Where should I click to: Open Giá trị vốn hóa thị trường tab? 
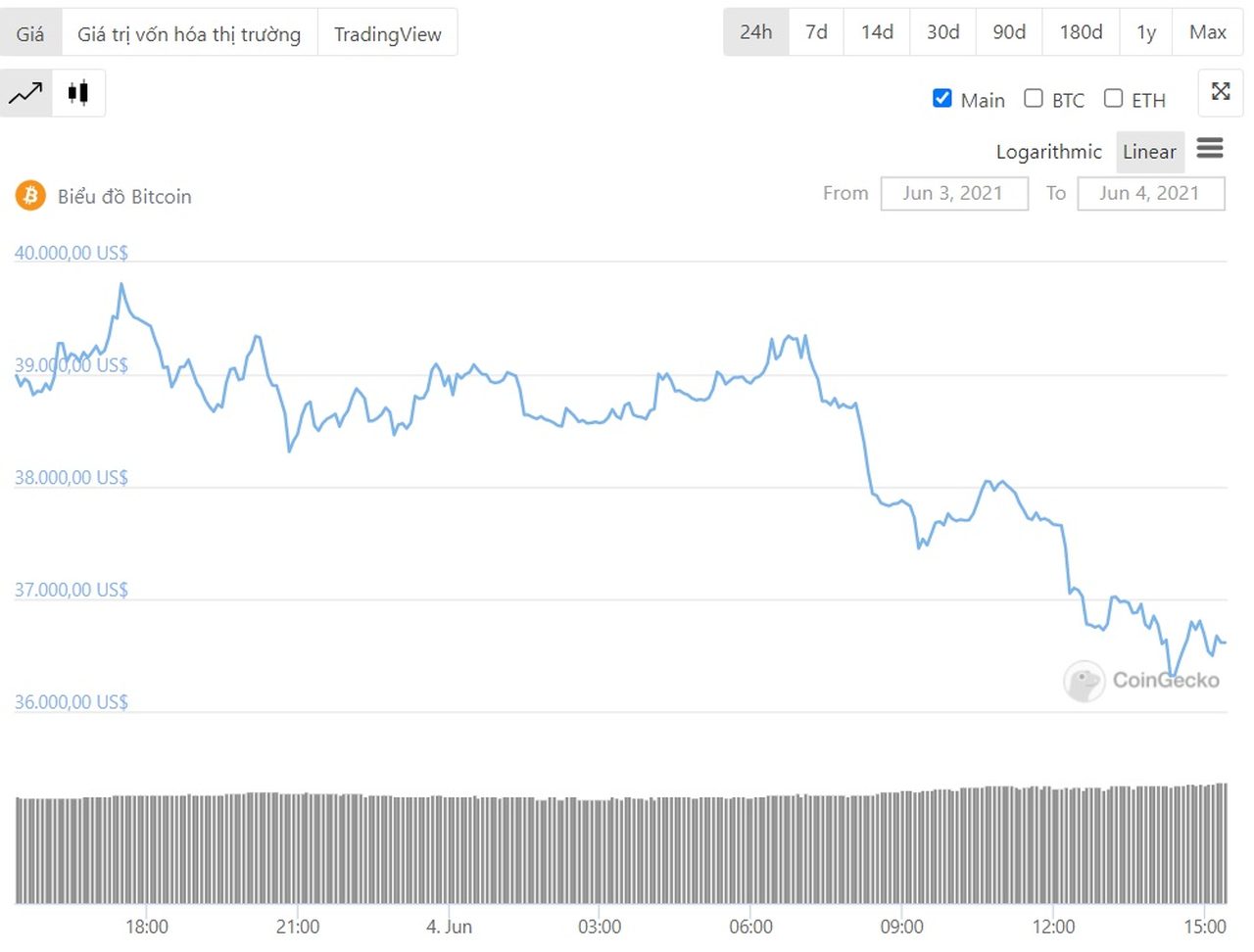pyautogui.click(x=189, y=33)
